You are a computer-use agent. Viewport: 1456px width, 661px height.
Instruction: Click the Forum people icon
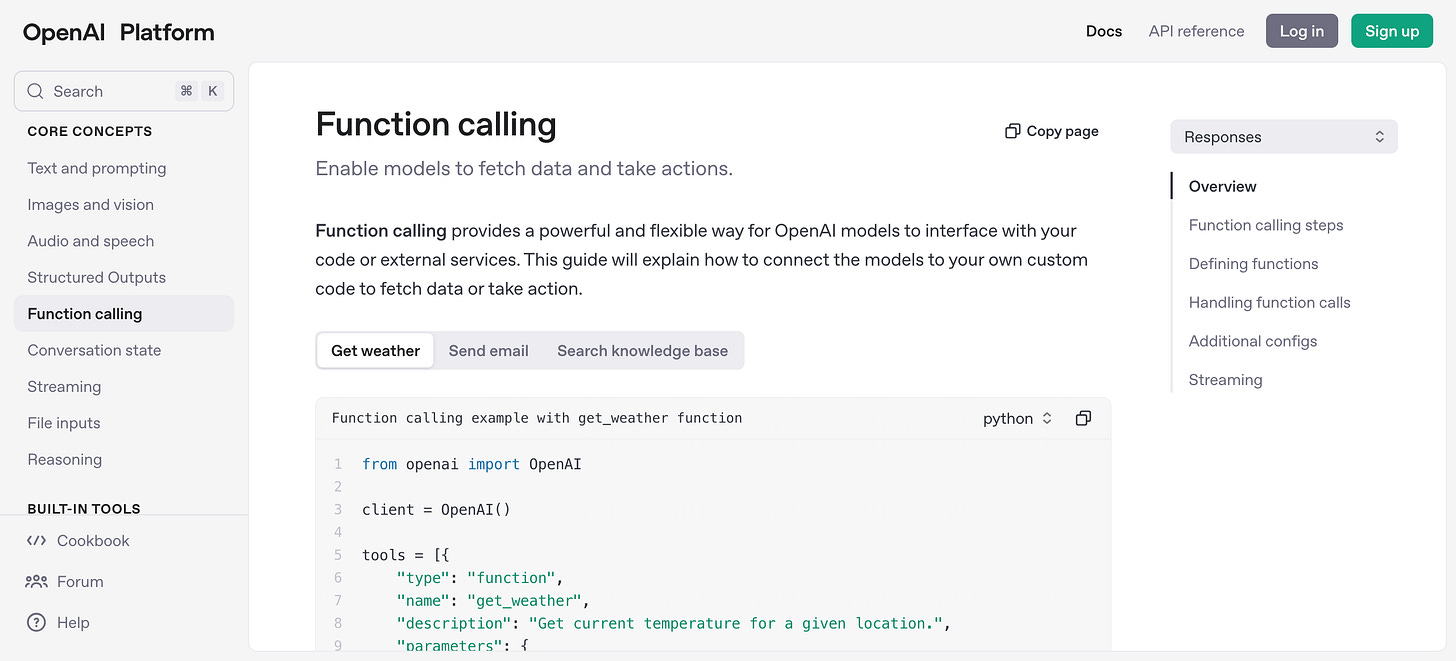36,581
